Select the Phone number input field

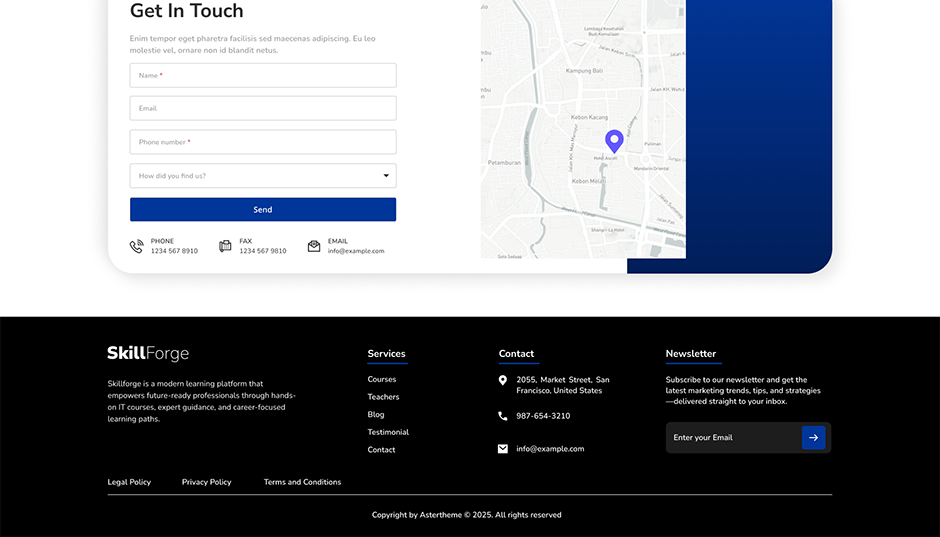pyautogui.click(x=263, y=142)
